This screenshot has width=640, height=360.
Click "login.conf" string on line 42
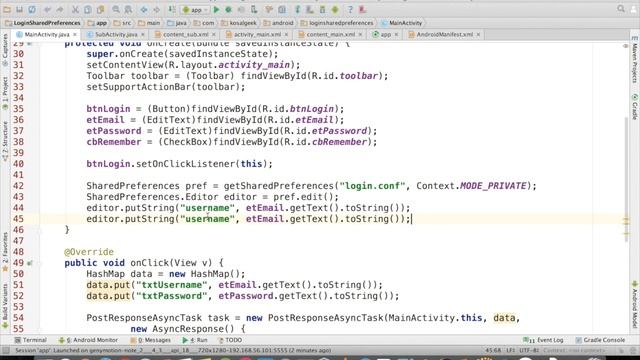pos(372,186)
